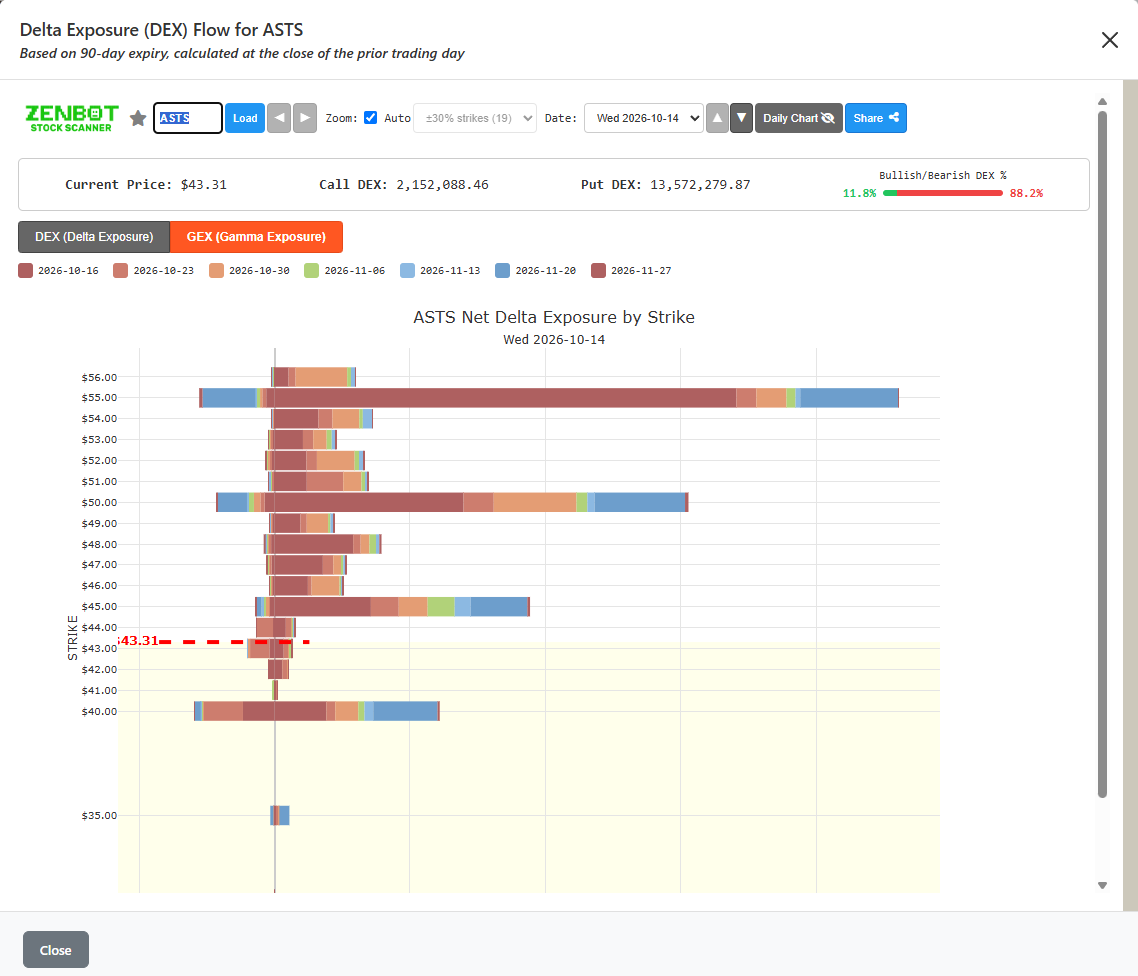Screen dimensions: 1138x976
Task: Click the 11.8% bullish percentage
Action: (x=859, y=193)
